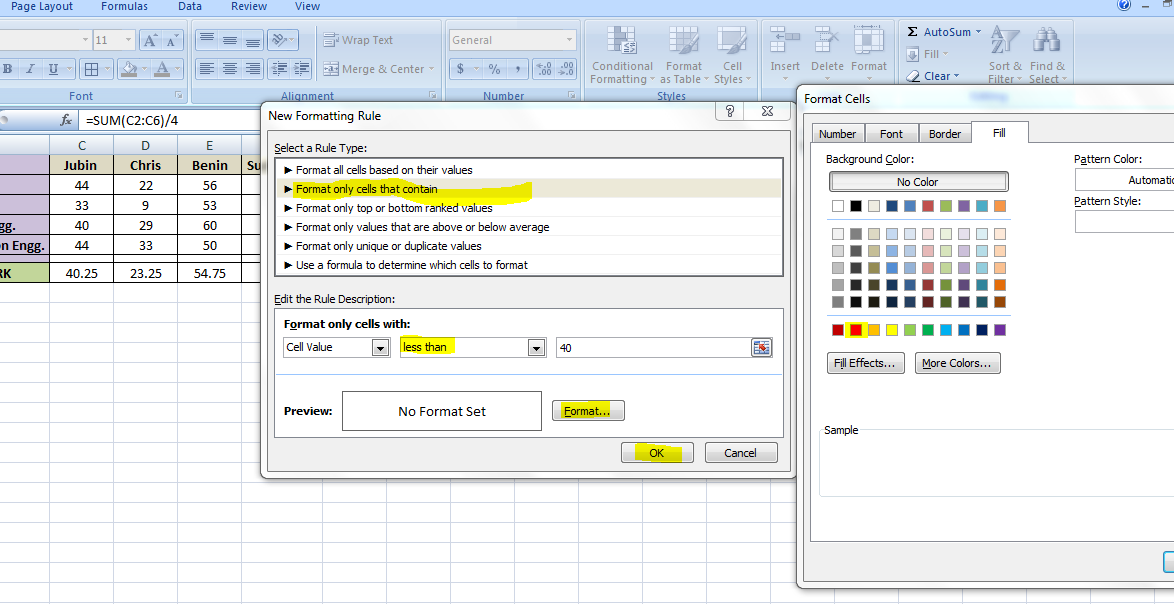Click OK in New Formatting Rule dialog

657,453
